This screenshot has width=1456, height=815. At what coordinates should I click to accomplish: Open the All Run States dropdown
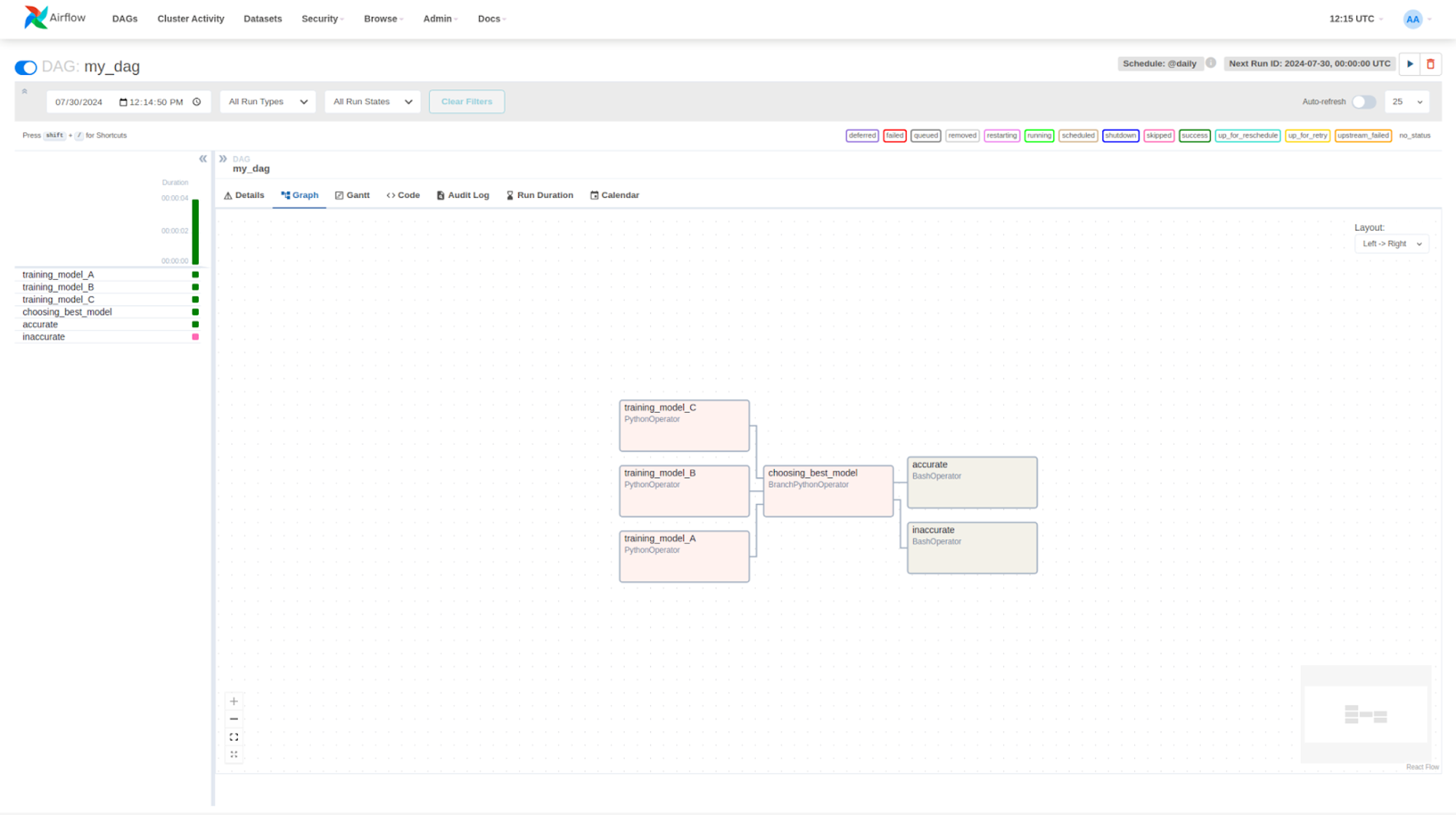coord(372,101)
